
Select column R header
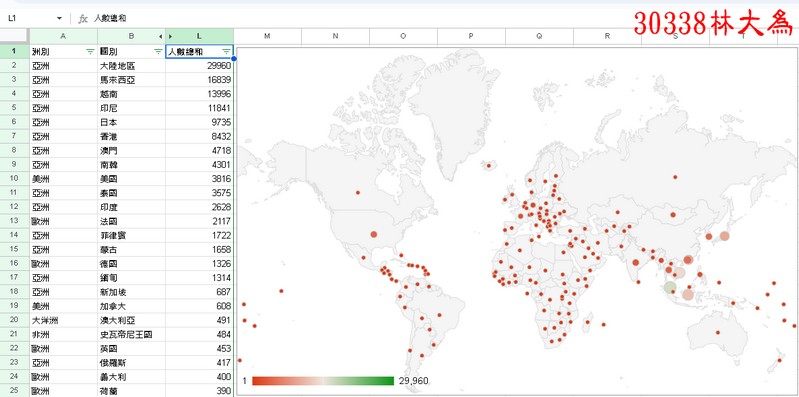pyautogui.click(x=607, y=36)
